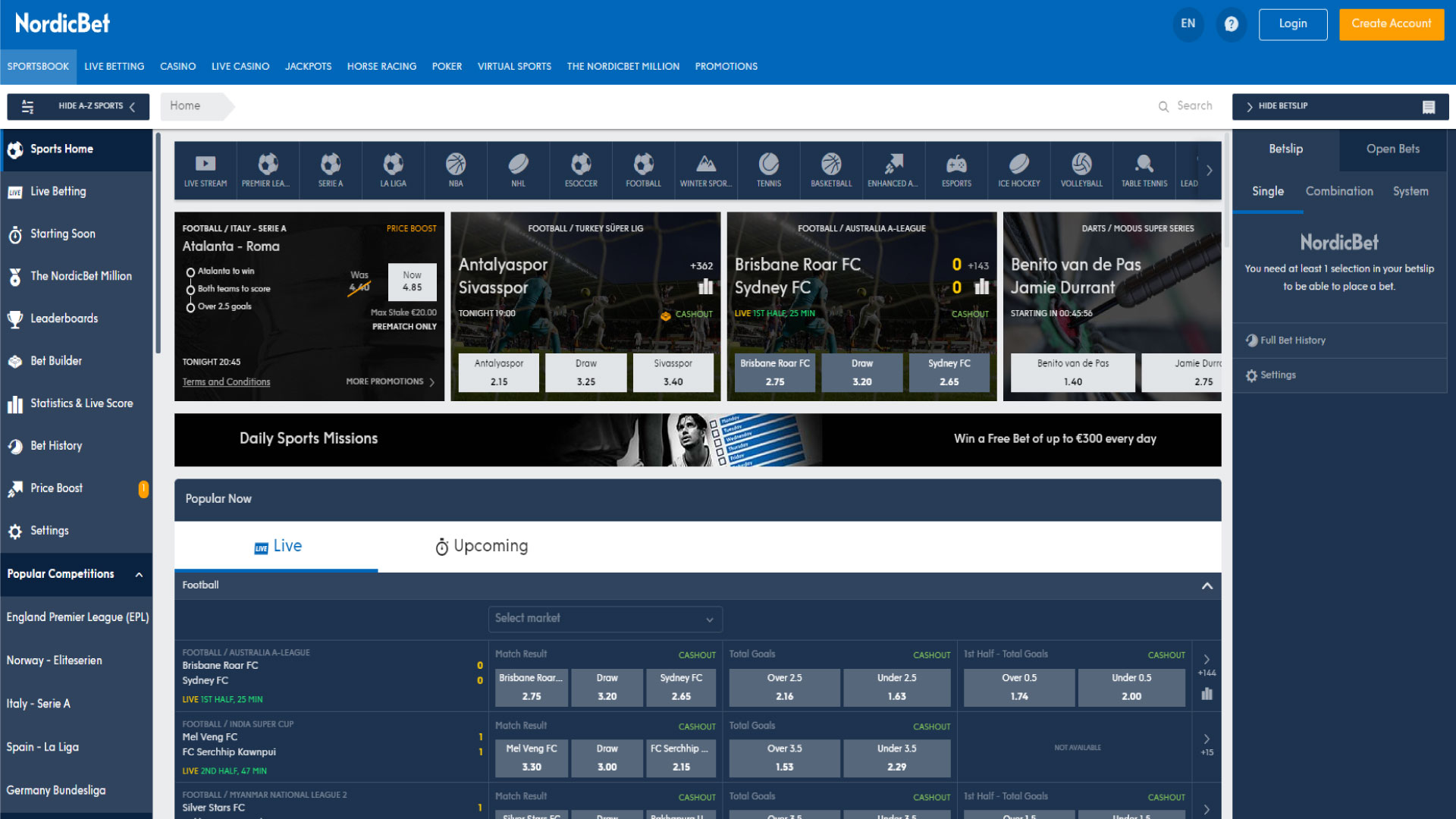This screenshot has height=819, width=1456.
Task: Open the Casino menu
Action: click(x=177, y=67)
